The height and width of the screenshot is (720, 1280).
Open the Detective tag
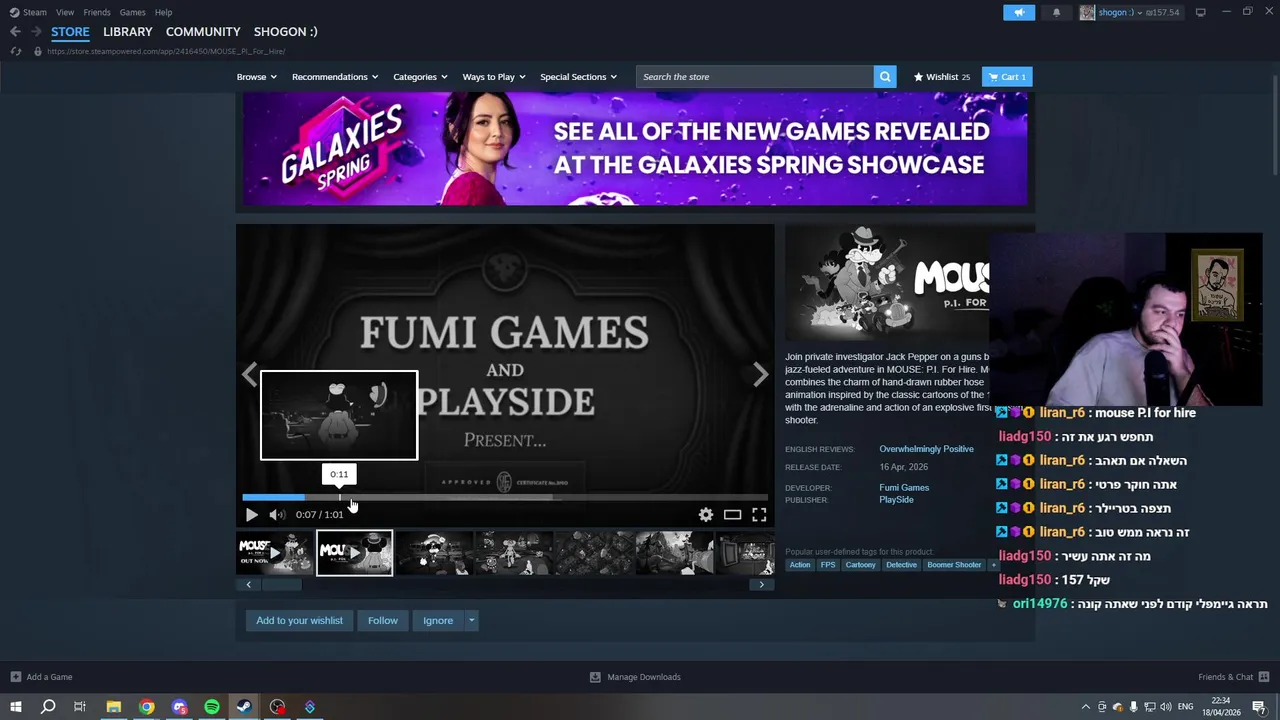click(901, 565)
